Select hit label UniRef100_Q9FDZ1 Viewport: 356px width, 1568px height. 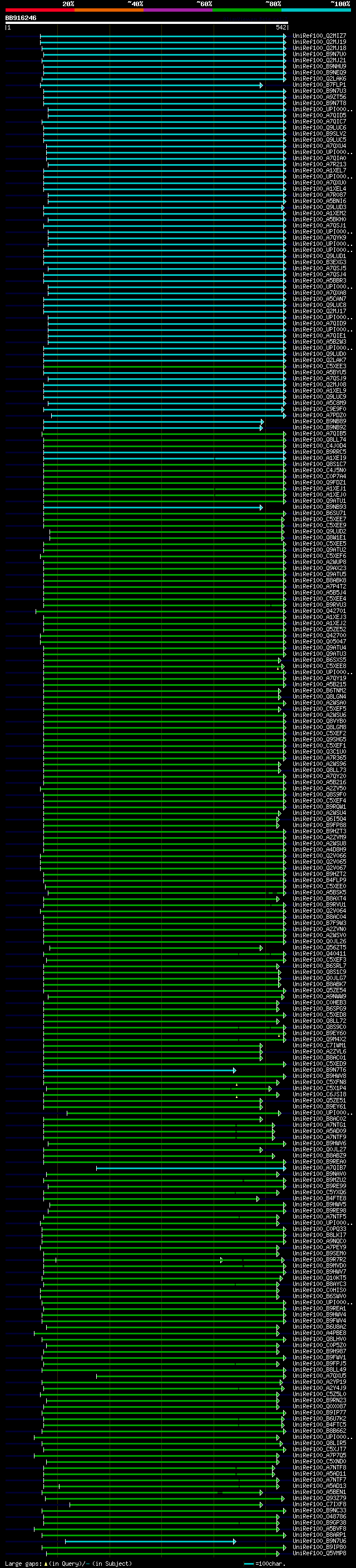click(319, 483)
